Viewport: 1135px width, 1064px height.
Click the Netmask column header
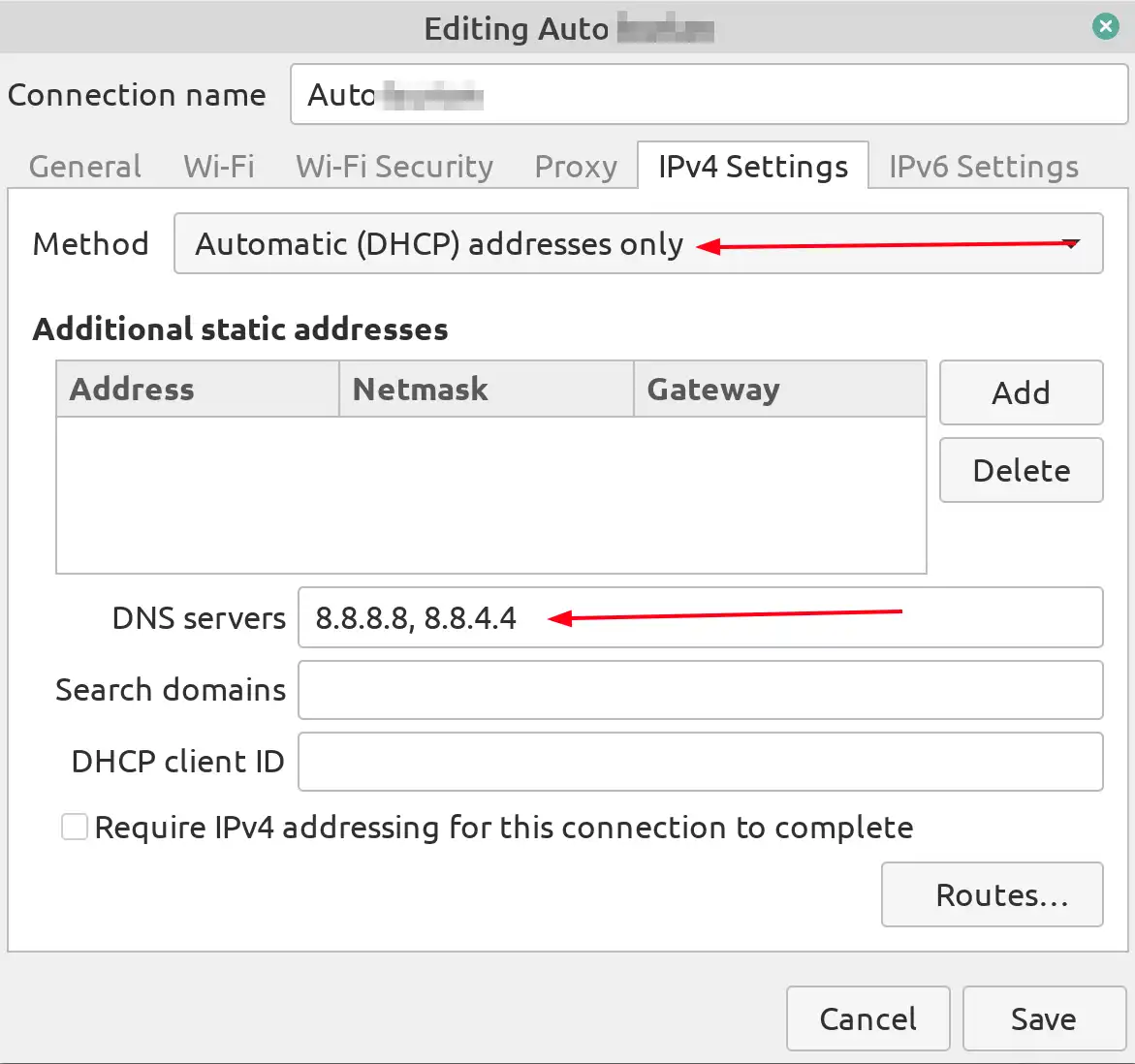point(486,390)
